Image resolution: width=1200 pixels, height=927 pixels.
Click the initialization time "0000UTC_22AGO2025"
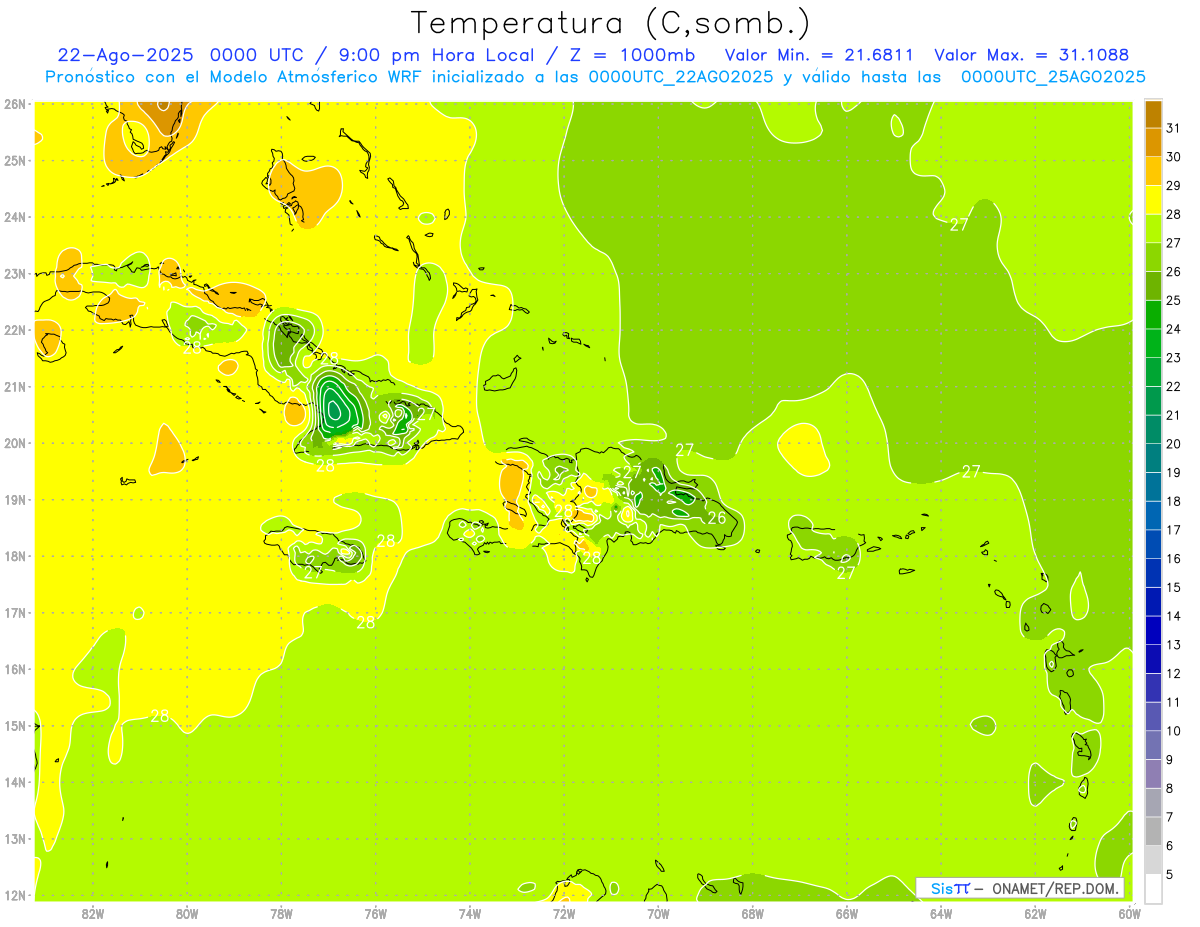tap(680, 77)
